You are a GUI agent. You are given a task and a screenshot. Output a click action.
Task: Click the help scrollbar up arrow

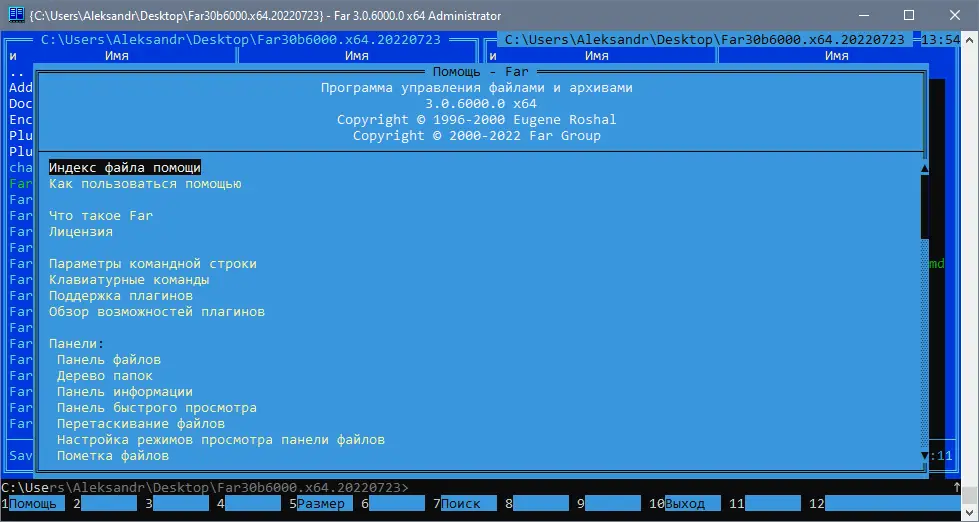click(925, 168)
